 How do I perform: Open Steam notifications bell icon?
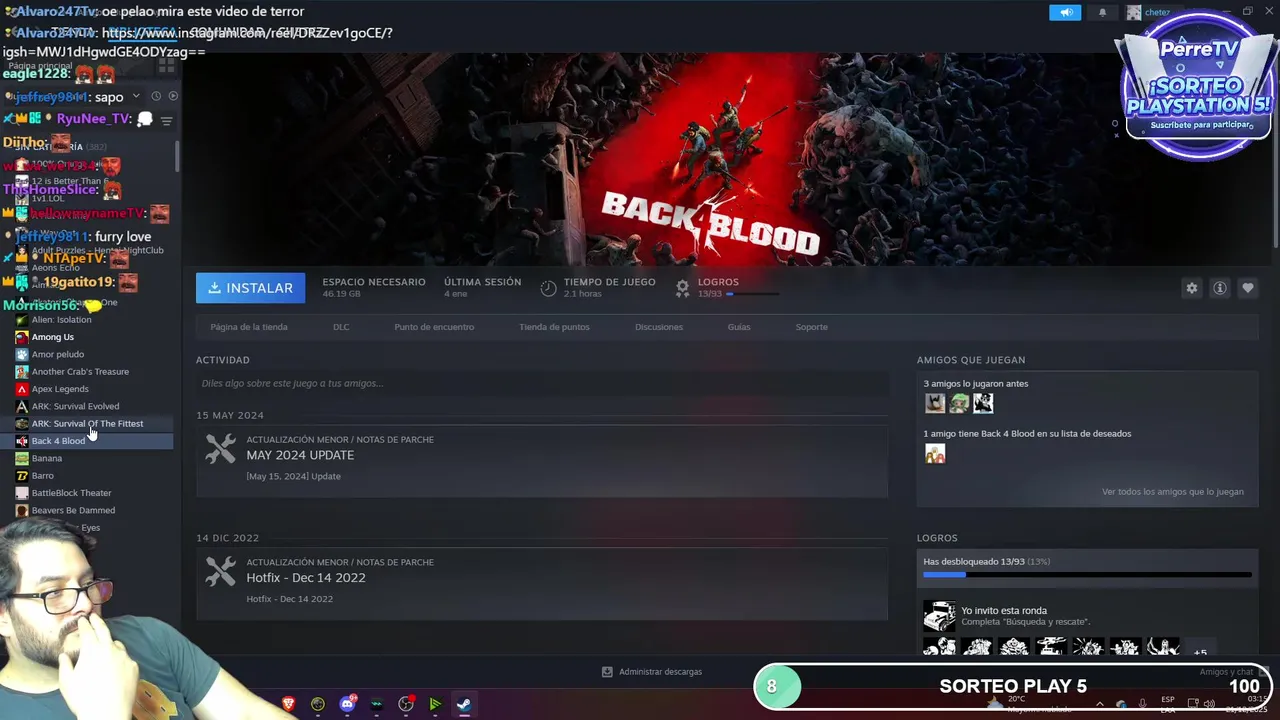(x=1102, y=12)
